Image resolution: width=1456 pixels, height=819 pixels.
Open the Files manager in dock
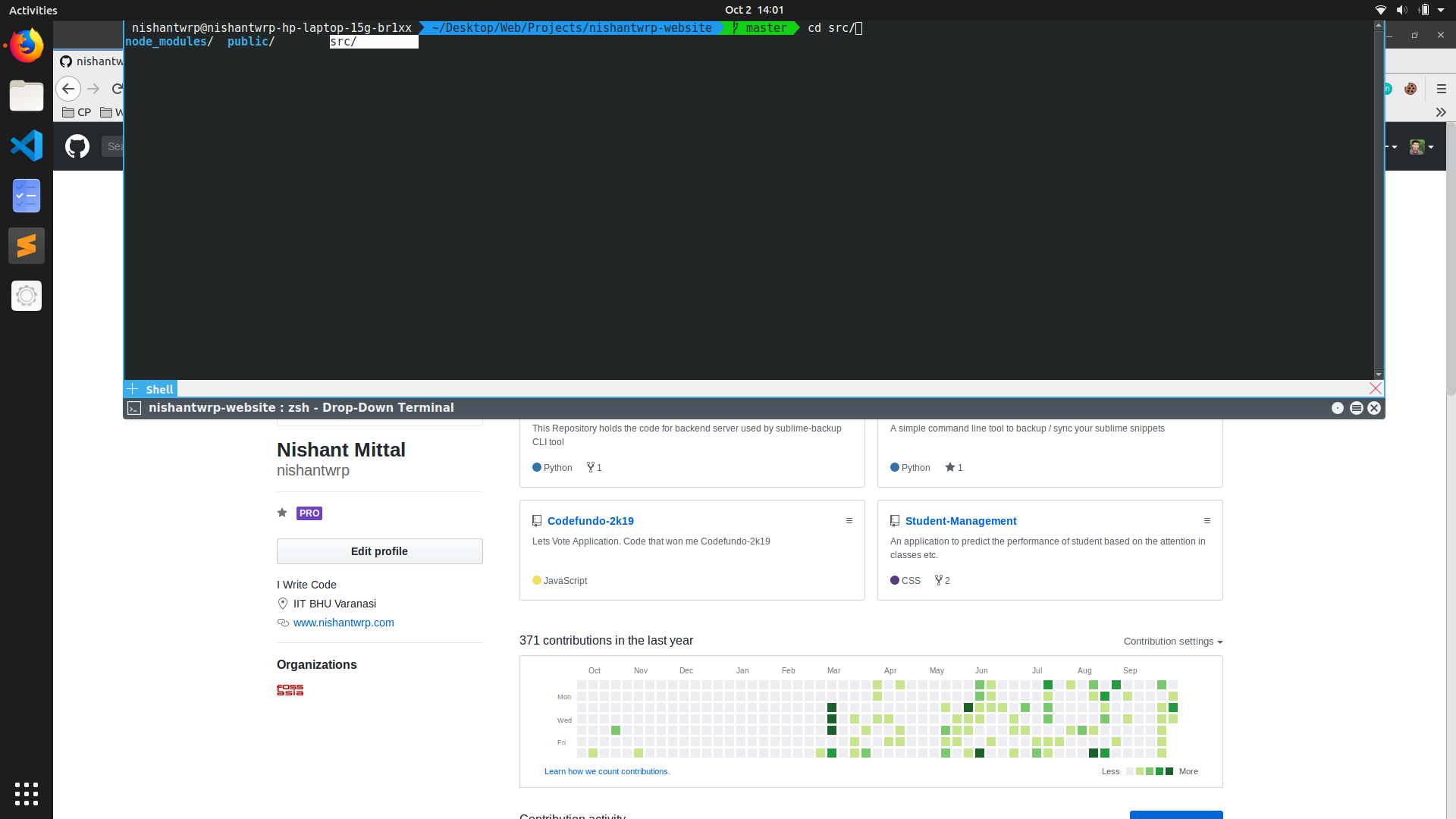point(27,96)
